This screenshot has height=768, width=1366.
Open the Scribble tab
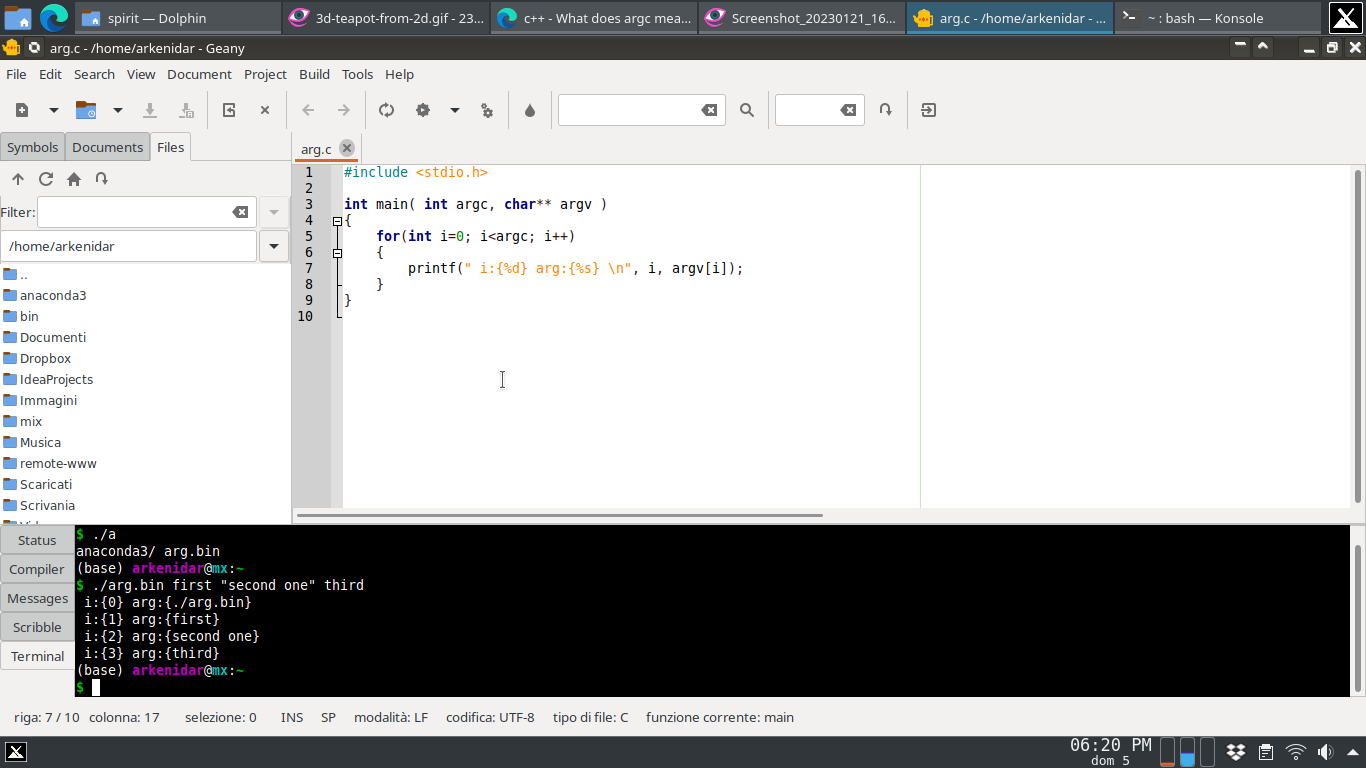click(37, 627)
